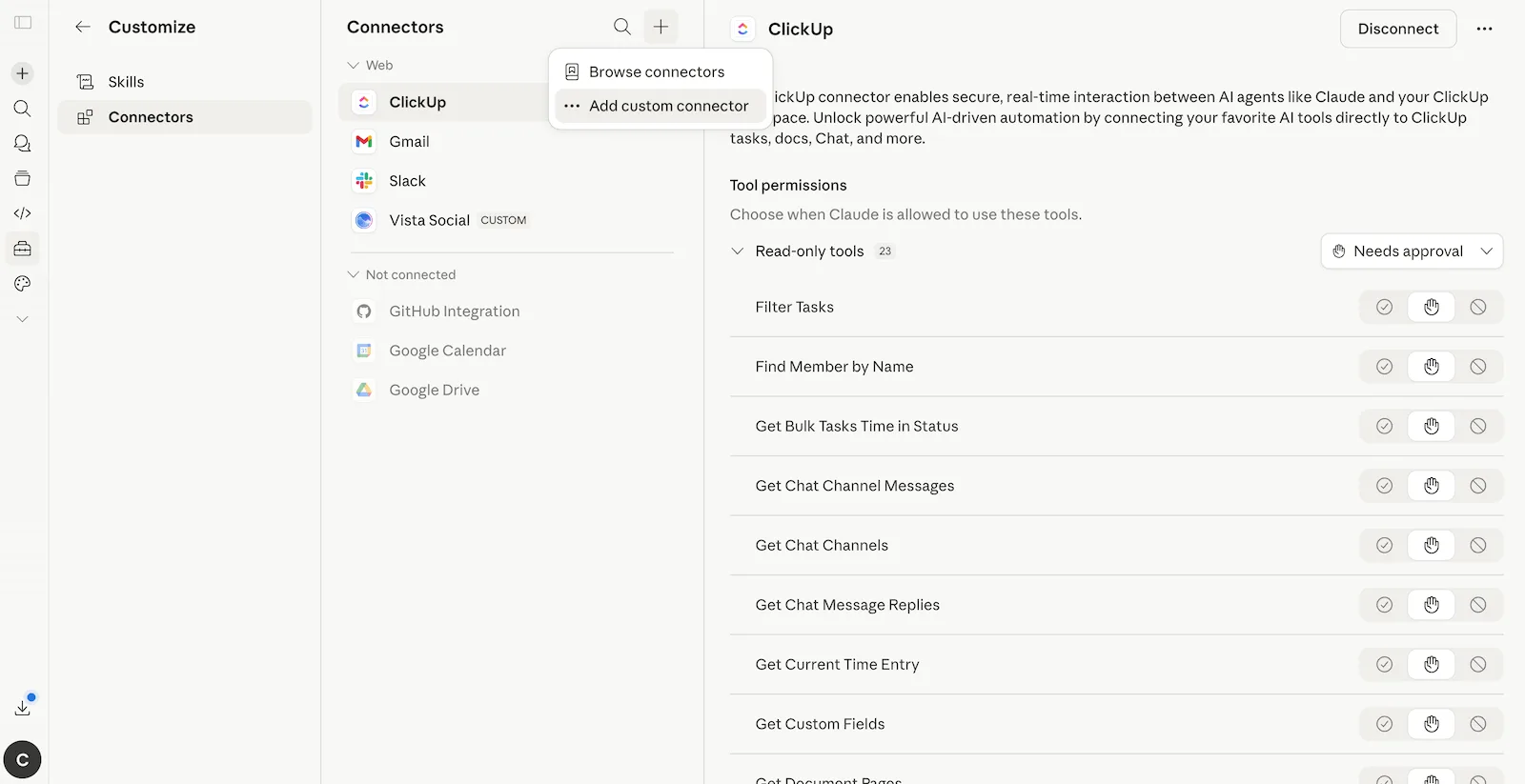Screen dimensions: 1525x784
Task: Block Get Current Time Entry
Action: tap(1477, 664)
